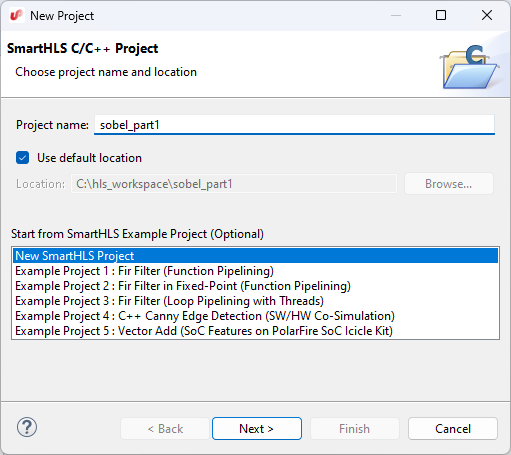
Task: Click the SmartHLS logo in the title bar
Action: 16,15
